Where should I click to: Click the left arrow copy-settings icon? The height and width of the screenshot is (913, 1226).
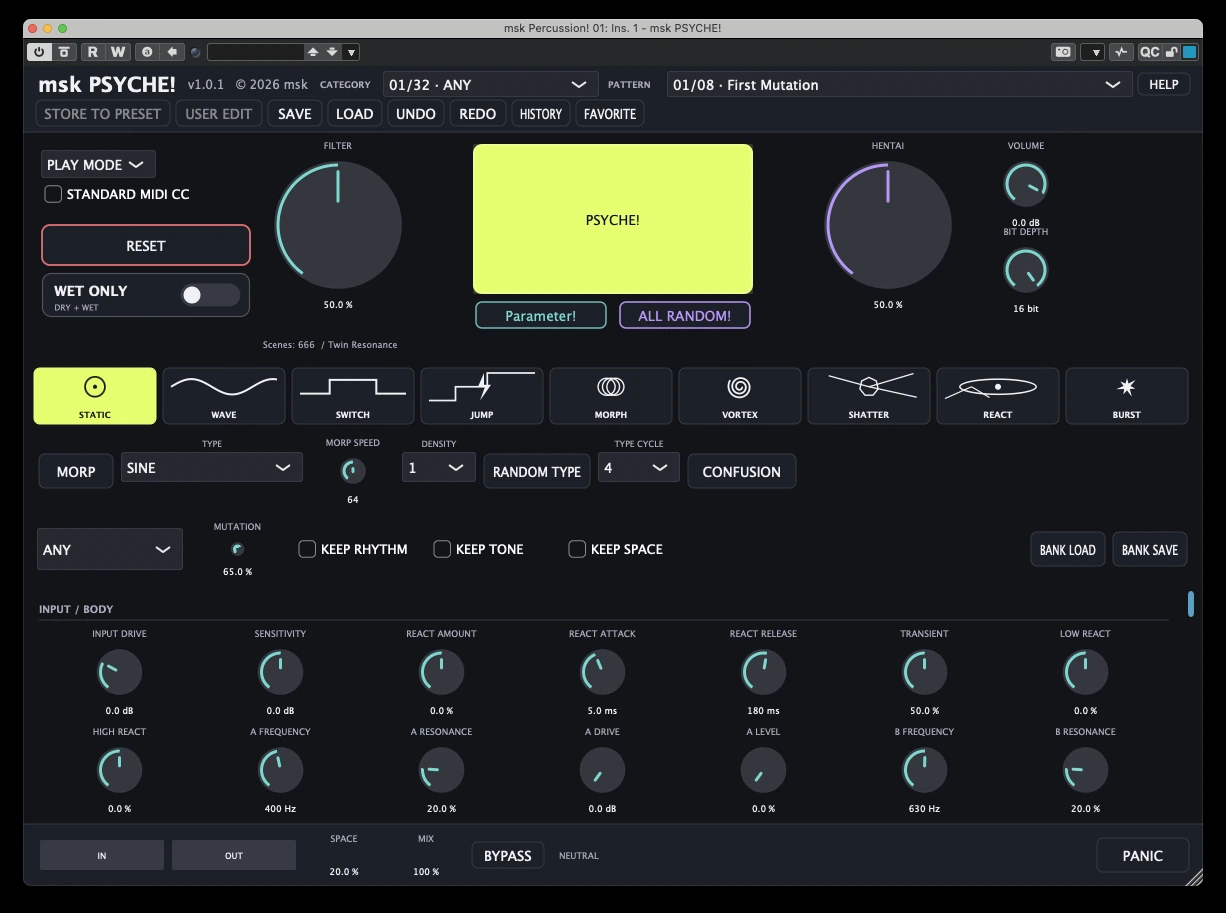172,52
